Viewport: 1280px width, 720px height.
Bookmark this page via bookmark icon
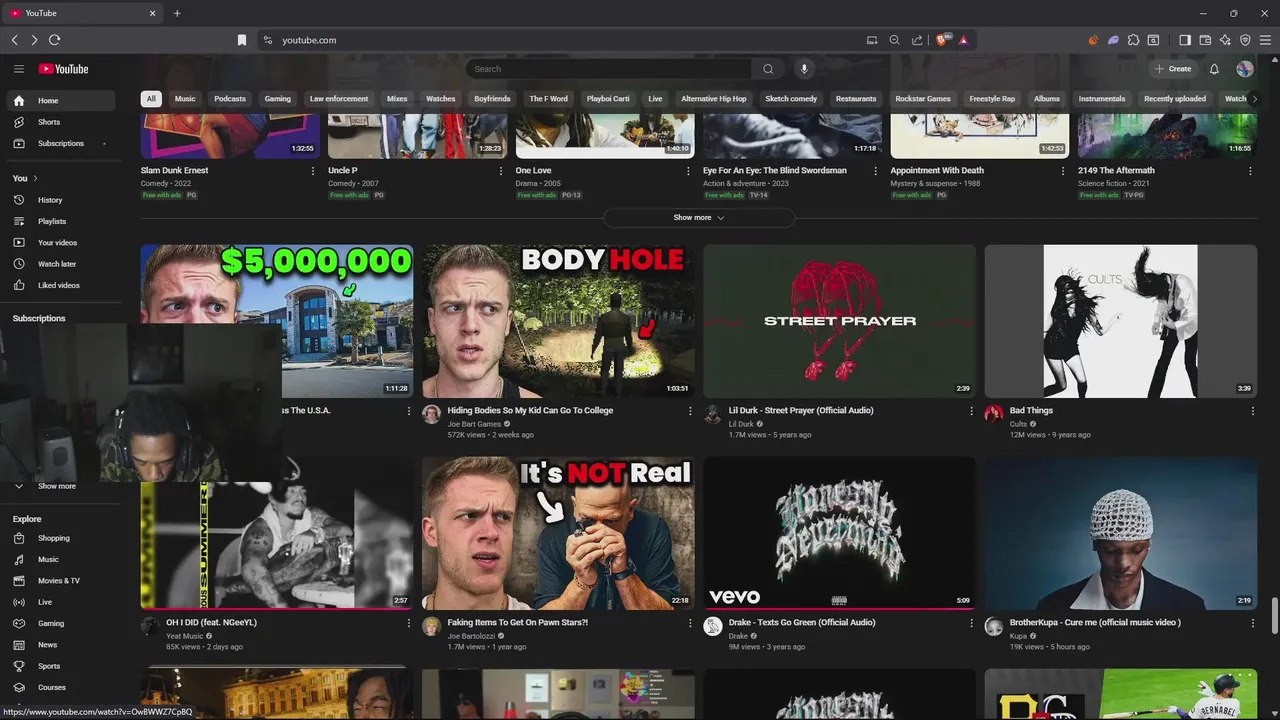point(241,40)
